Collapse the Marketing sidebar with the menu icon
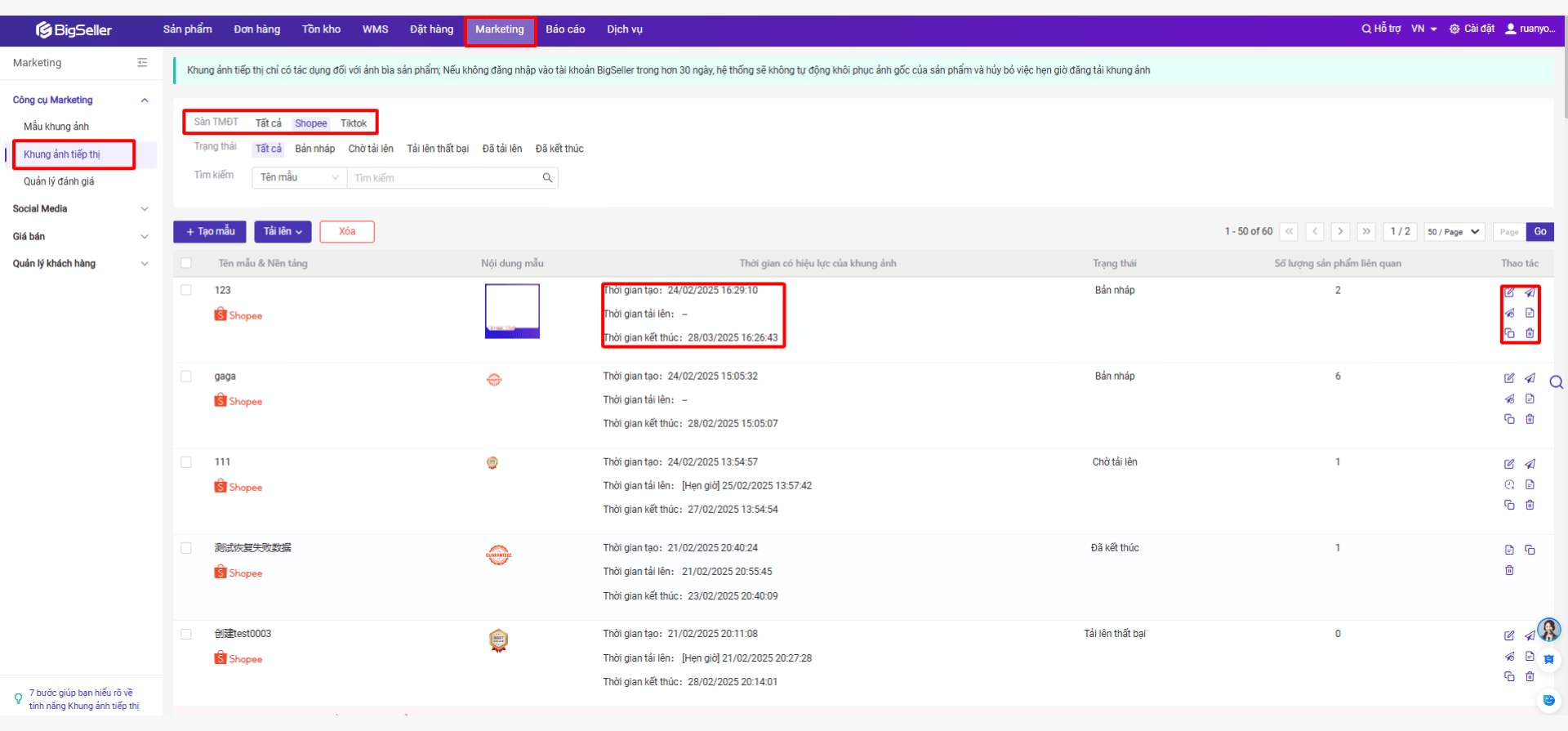Screen dimensions: 1568x731 [142, 63]
